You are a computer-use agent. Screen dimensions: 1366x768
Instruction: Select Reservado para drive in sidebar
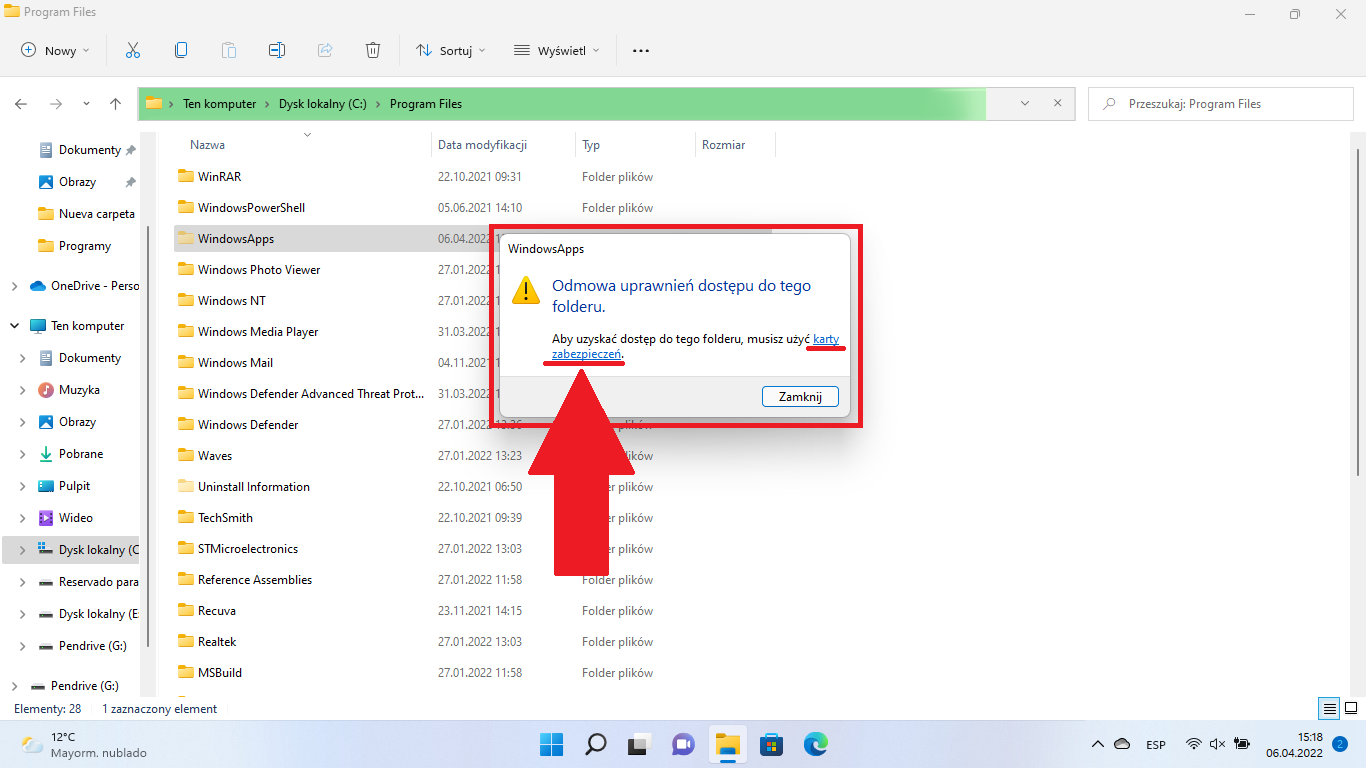[x=88, y=582]
